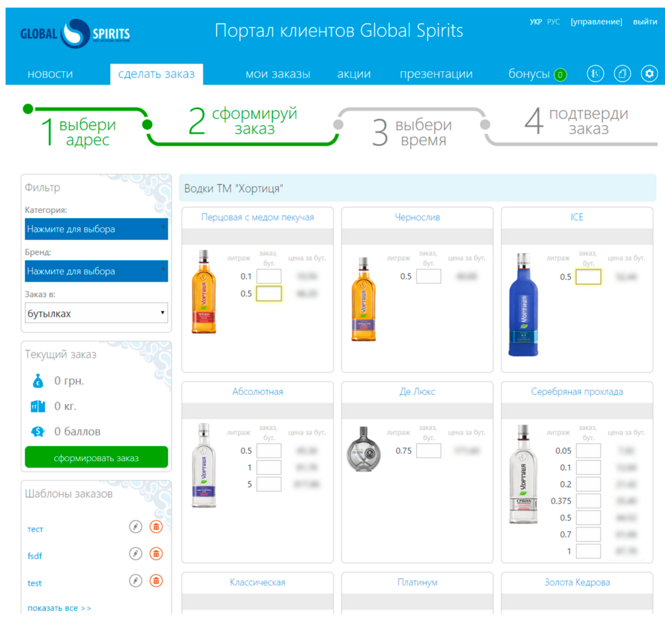665x633 pixels.
Task: Click the settings gear icon in header
Action: 649,73
